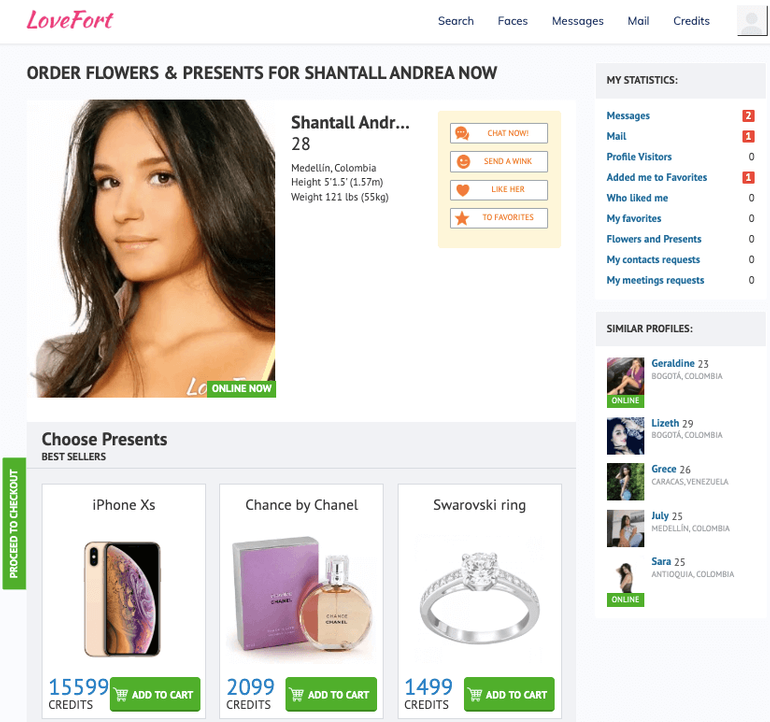The height and width of the screenshot is (722, 770).
Task: Open Profile Visitors statistics link
Action: 639,157
